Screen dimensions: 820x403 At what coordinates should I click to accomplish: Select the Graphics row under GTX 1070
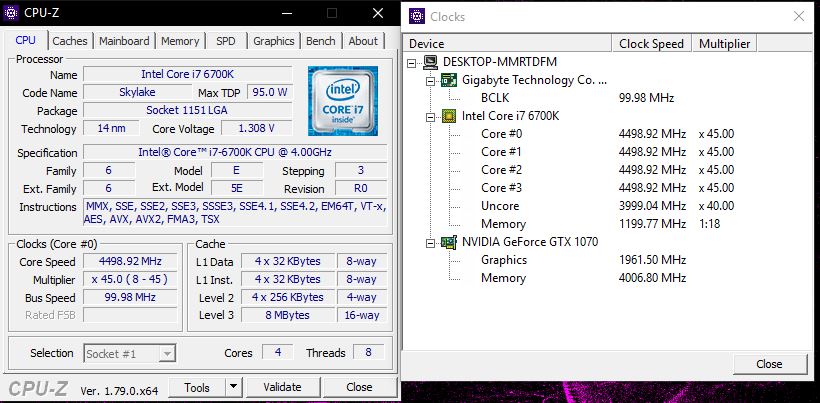[504, 260]
